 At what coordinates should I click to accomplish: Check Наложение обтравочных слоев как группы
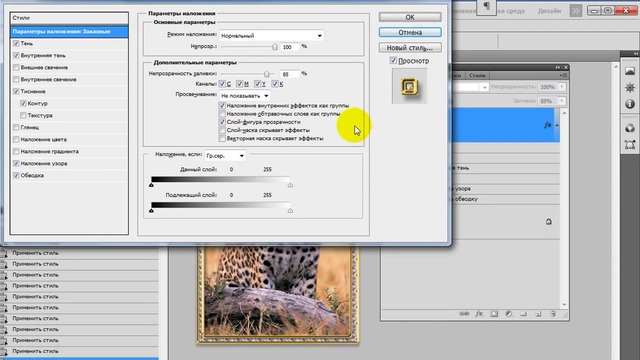222,114
